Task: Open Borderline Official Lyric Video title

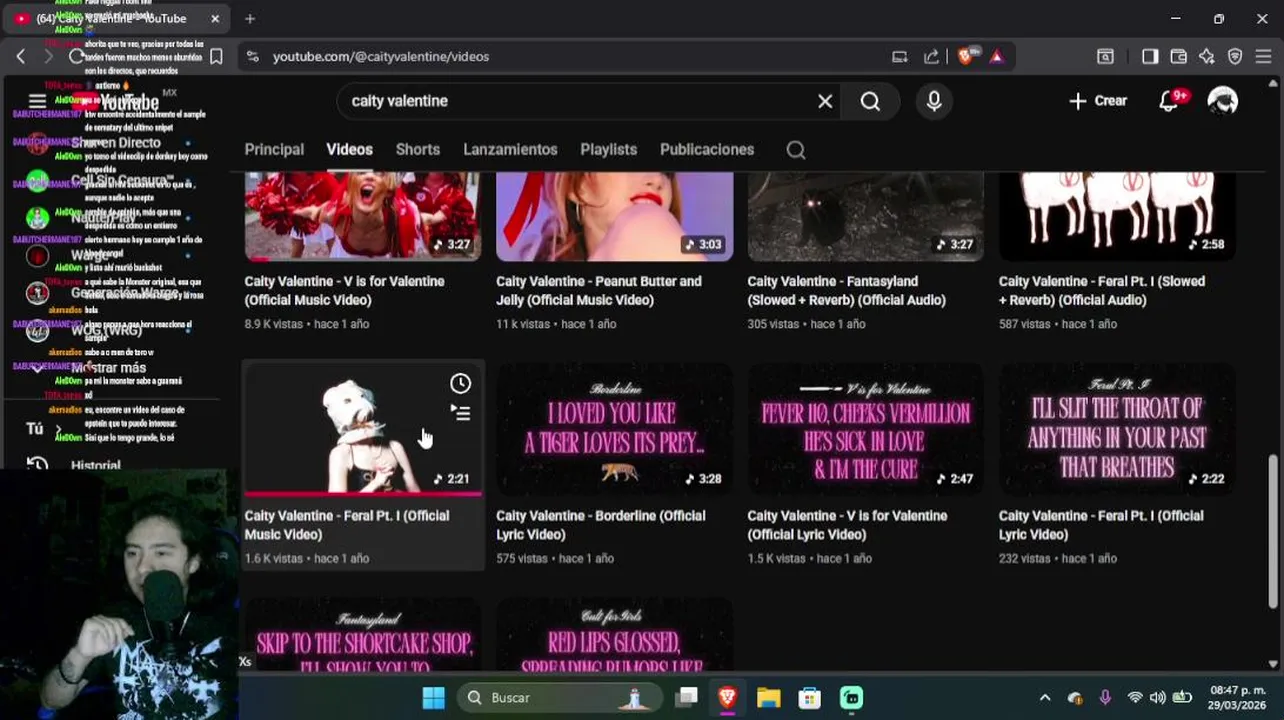Action: (x=601, y=525)
